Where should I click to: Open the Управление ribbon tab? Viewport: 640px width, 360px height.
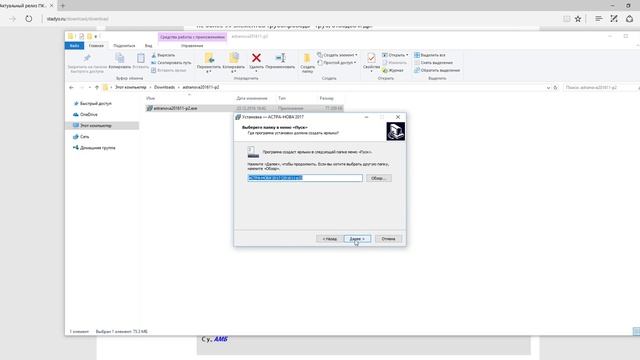pyautogui.click(x=192, y=46)
